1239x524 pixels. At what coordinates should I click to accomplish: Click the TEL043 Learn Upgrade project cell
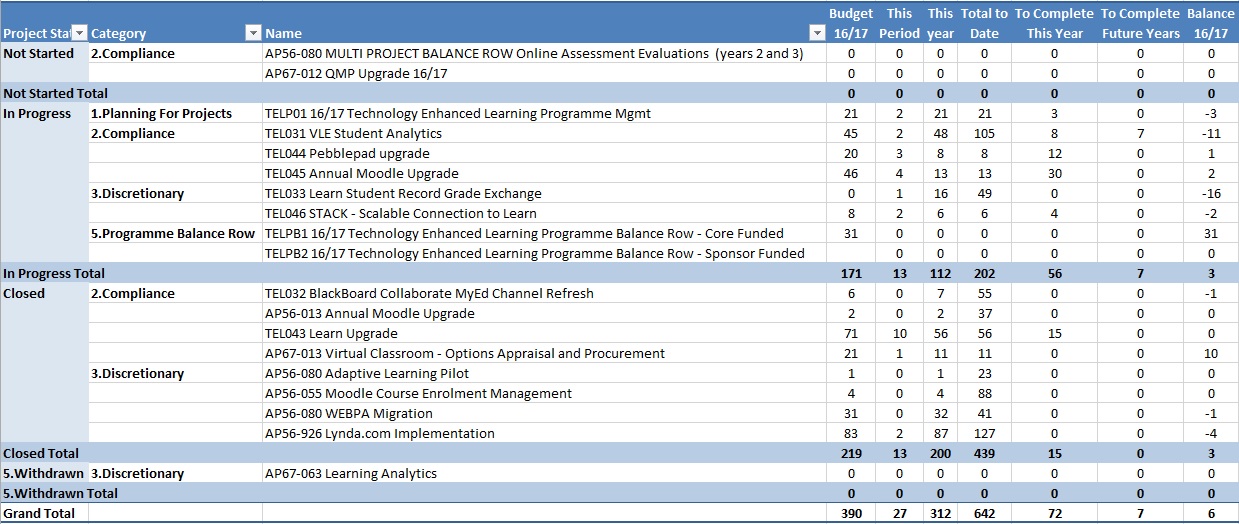tap(331, 333)
